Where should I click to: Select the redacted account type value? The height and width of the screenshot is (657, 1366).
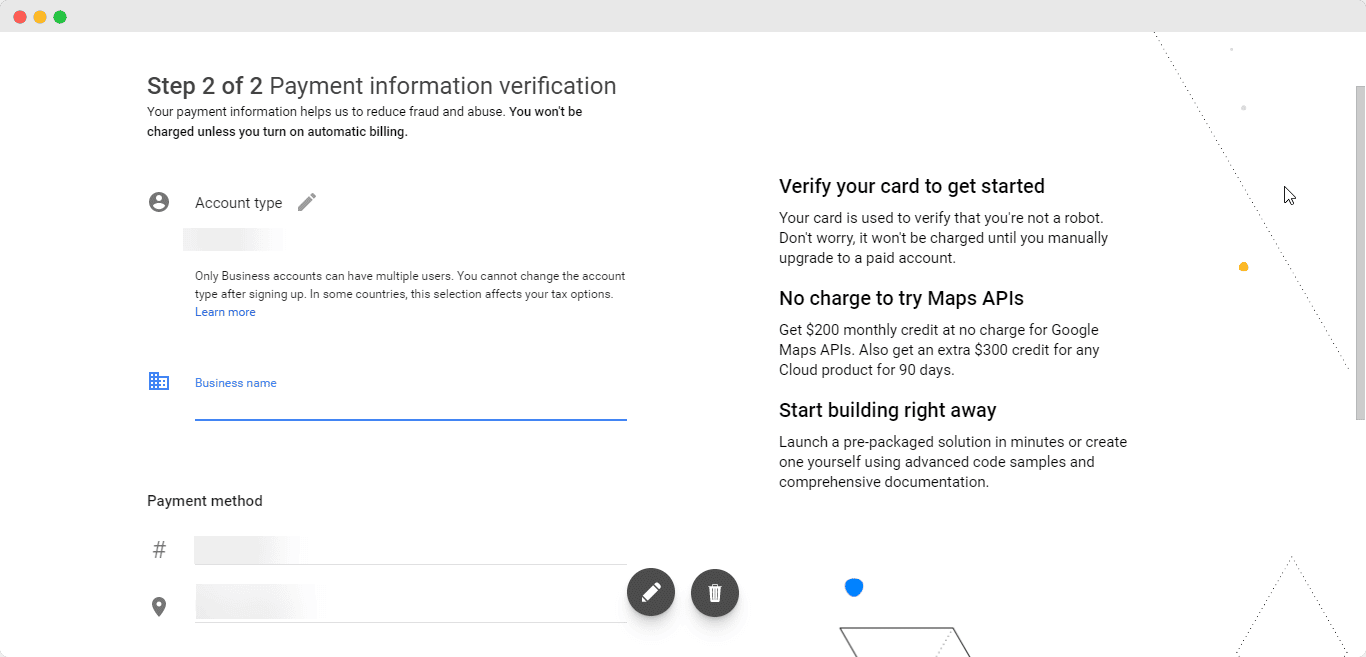[232, 239]
